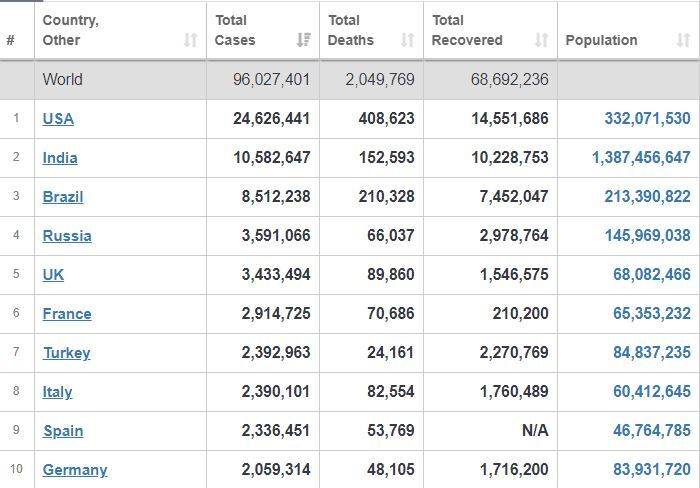Open the Italy country link
The width and height of the screenshot is (700, 488).
57,392
